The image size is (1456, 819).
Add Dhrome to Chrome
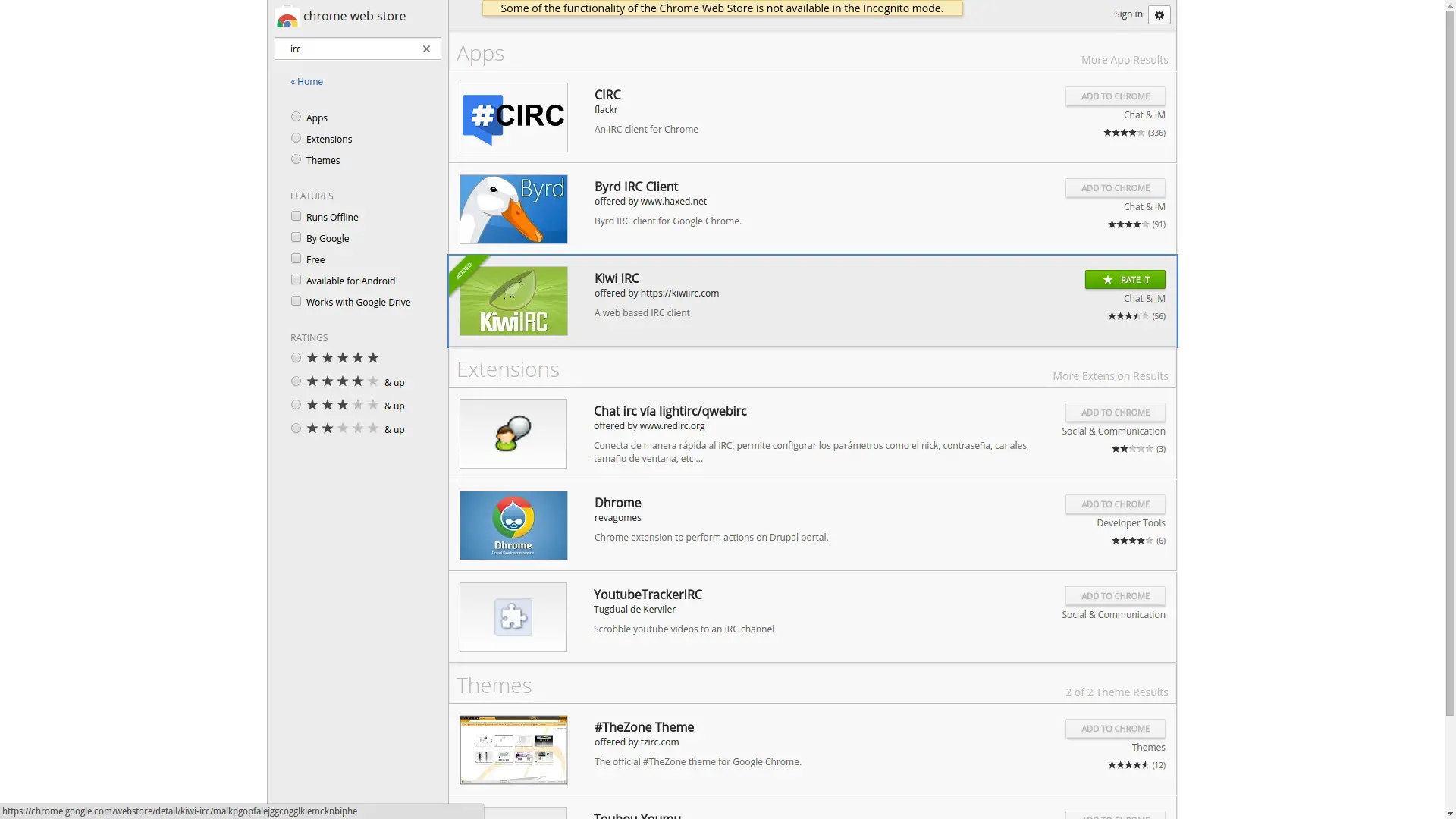[1115, 504]
